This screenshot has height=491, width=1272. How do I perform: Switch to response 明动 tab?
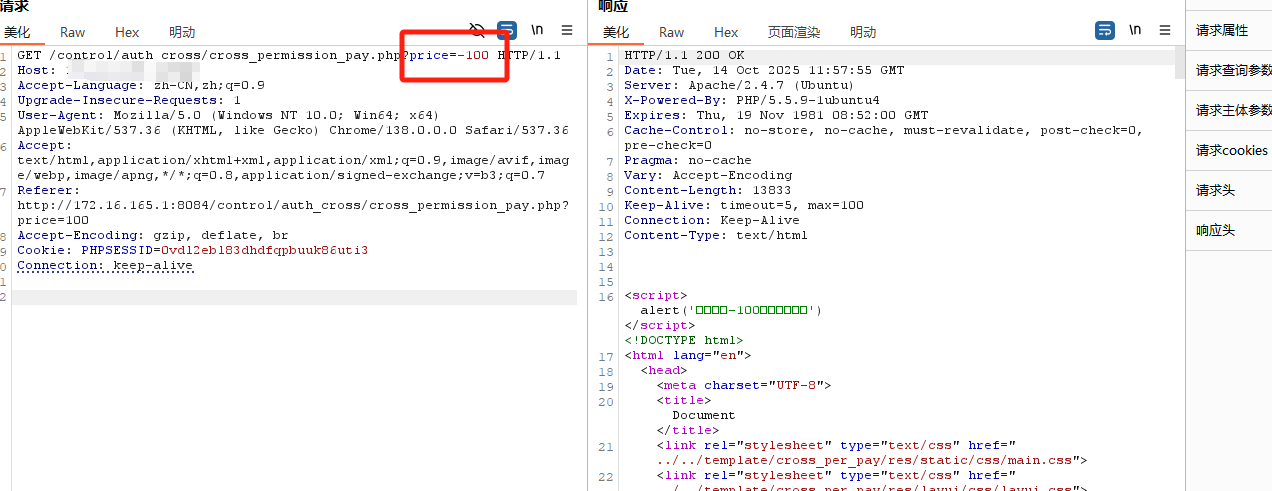pos(863,32)
